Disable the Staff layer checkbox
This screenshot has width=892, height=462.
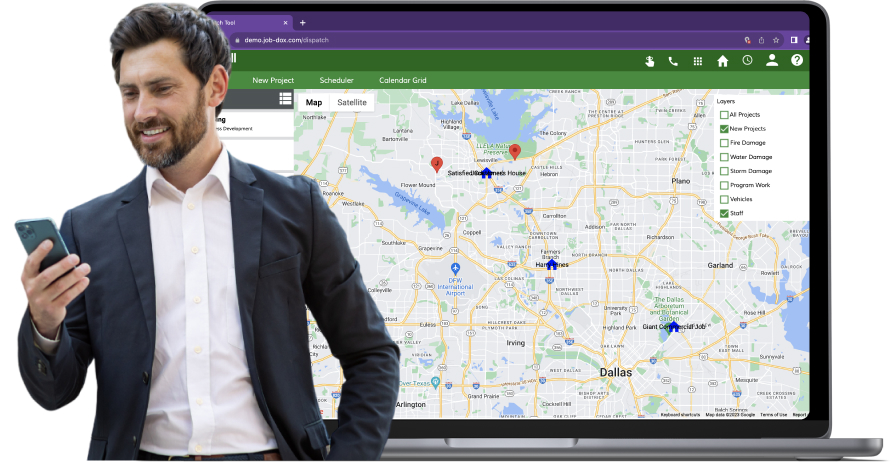tap(724, 213)
